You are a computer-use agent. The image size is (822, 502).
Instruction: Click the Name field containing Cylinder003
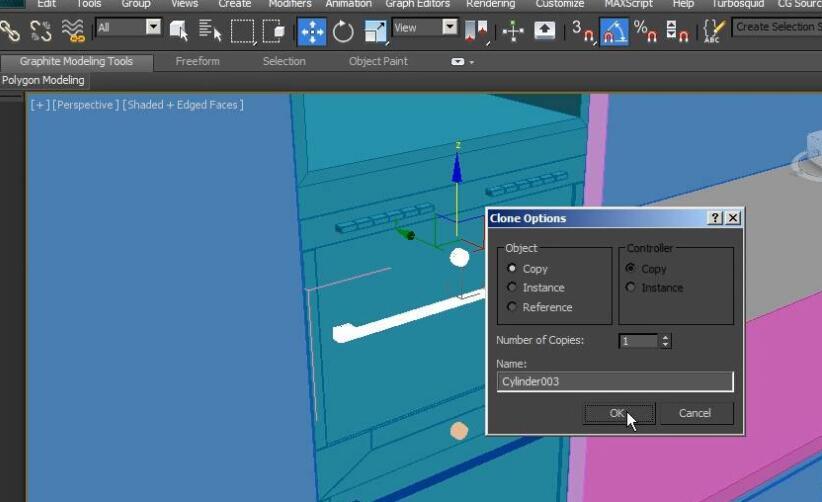point(614,381)
